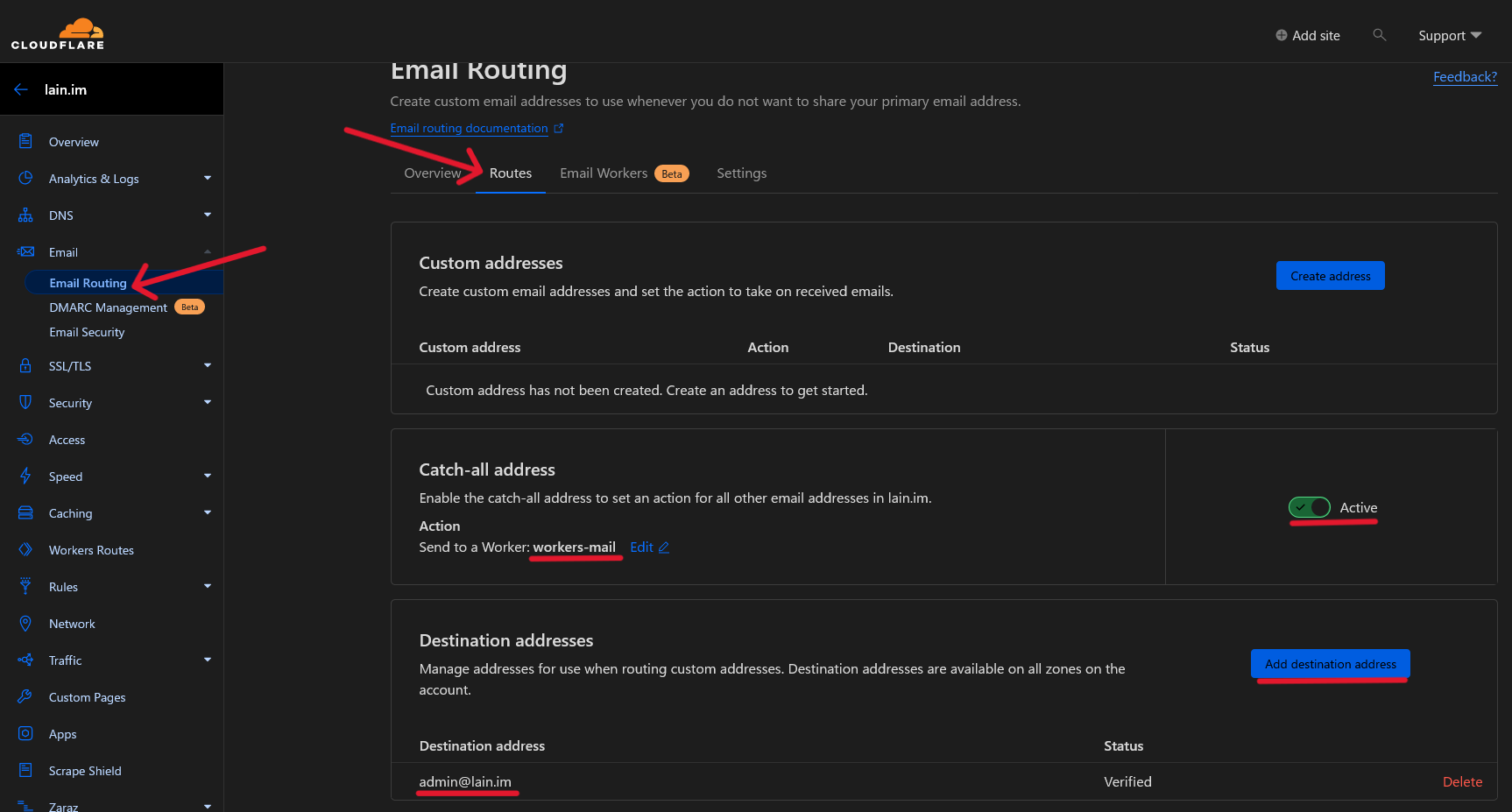Viewport: 1512px width, 812px height.
Task: Expand the Rules submenu chevron
Action: (208, 586)
